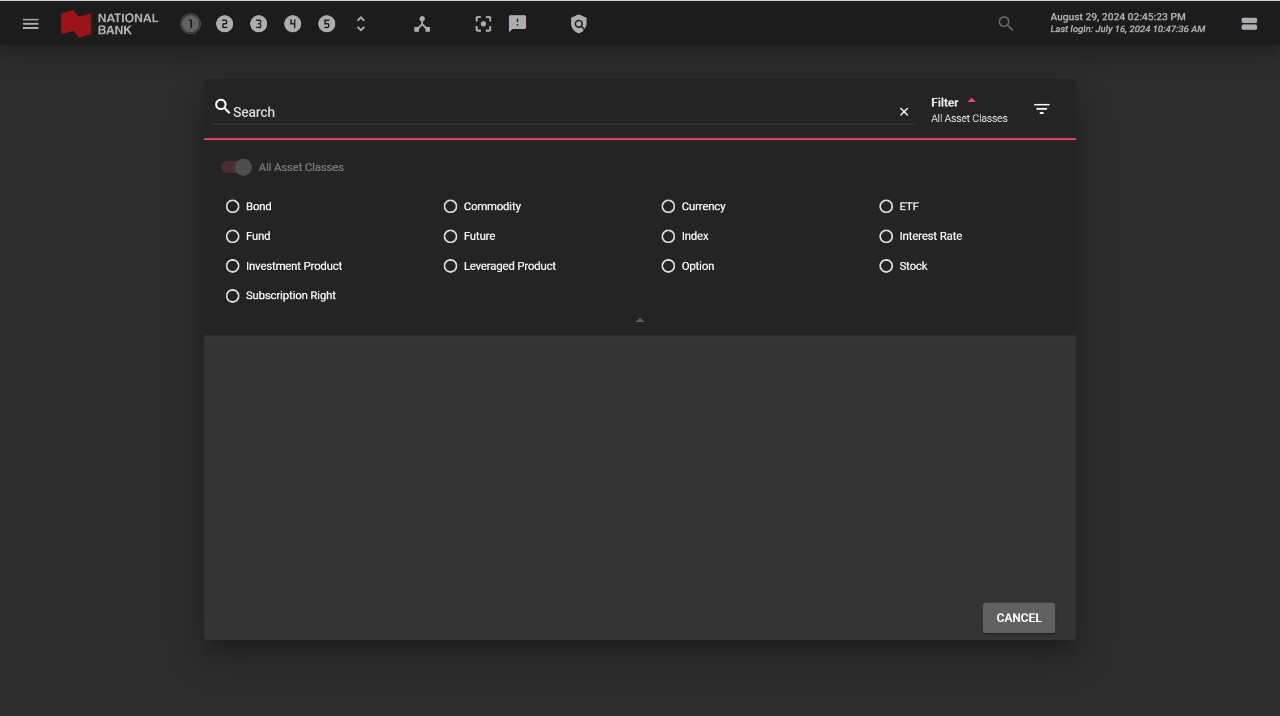Screen dimensions: 1280x716
Task: Click the top bar search magnifier
Action: (1005, 24)
